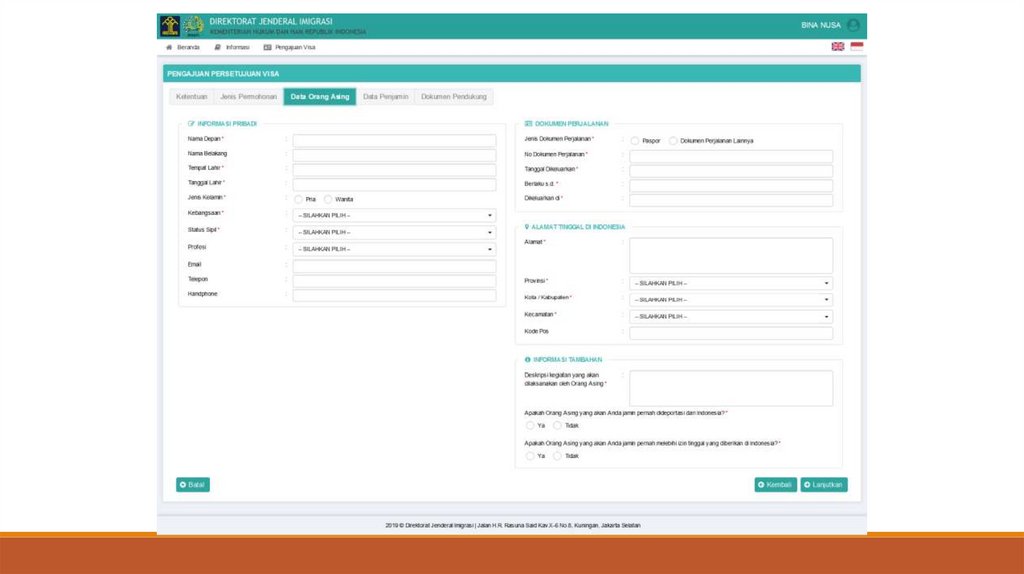Open the Provinsi dropdown
The width and height of the screenshot is (1024, 574).
731,283
